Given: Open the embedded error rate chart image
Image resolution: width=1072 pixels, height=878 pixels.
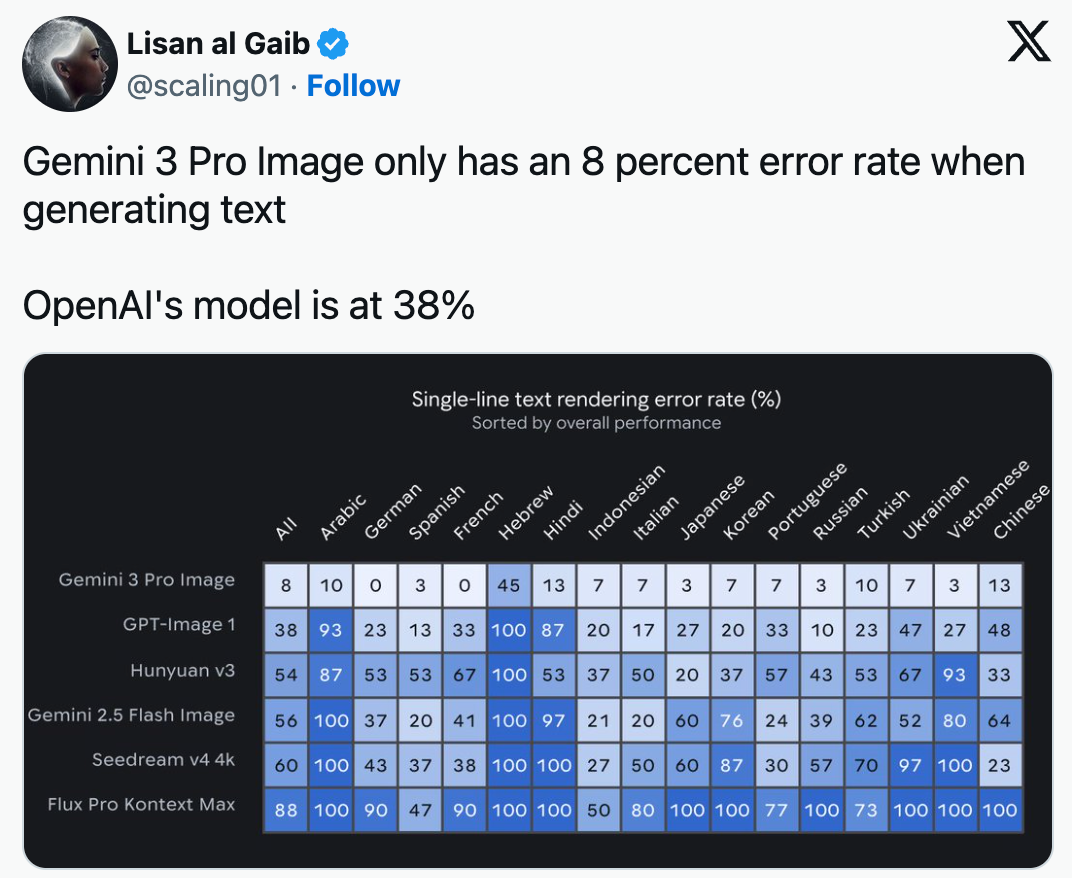Looking at the screenshot, I should 537,610.
